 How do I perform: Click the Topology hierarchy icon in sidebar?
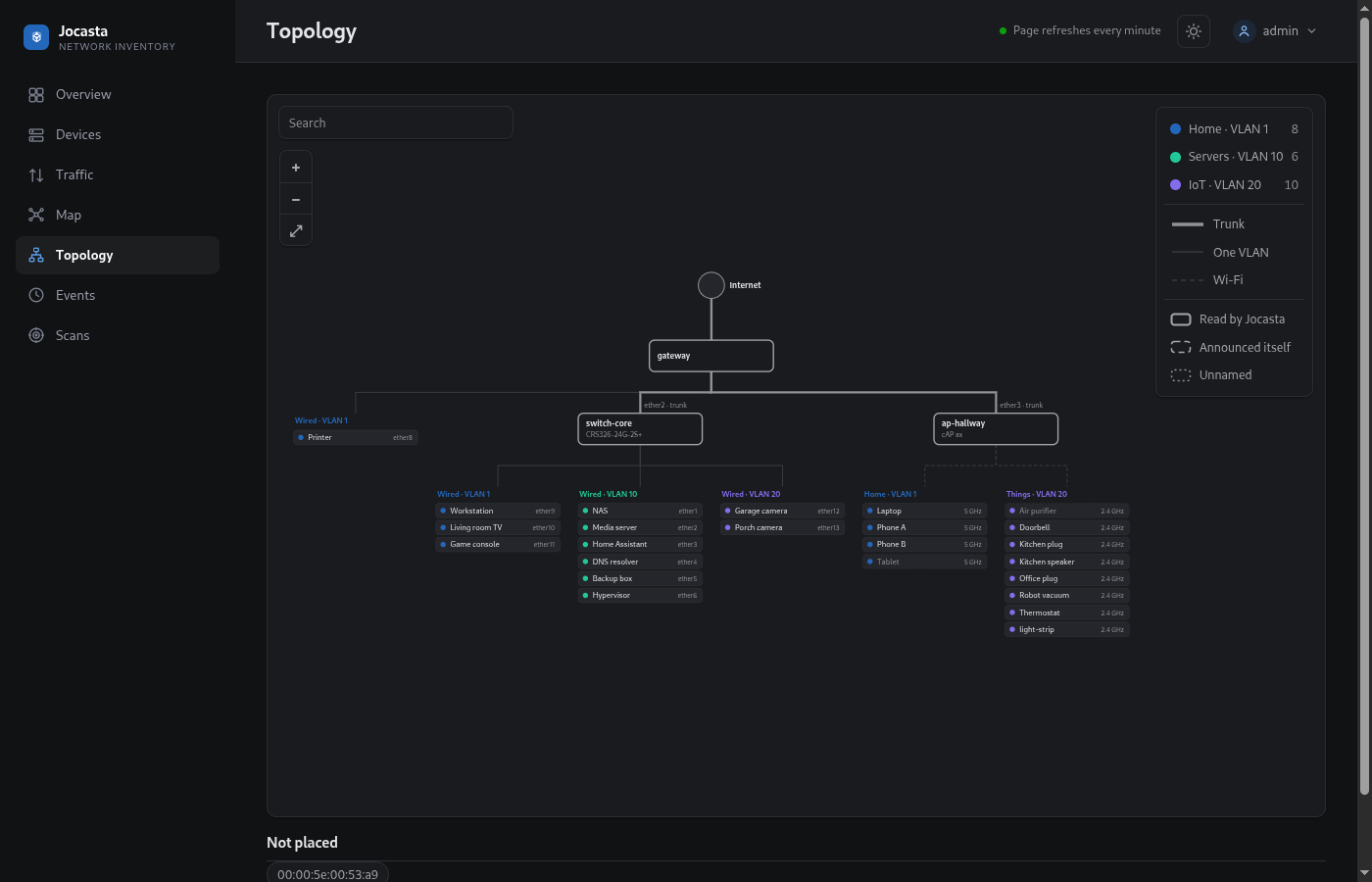(36, 256)
